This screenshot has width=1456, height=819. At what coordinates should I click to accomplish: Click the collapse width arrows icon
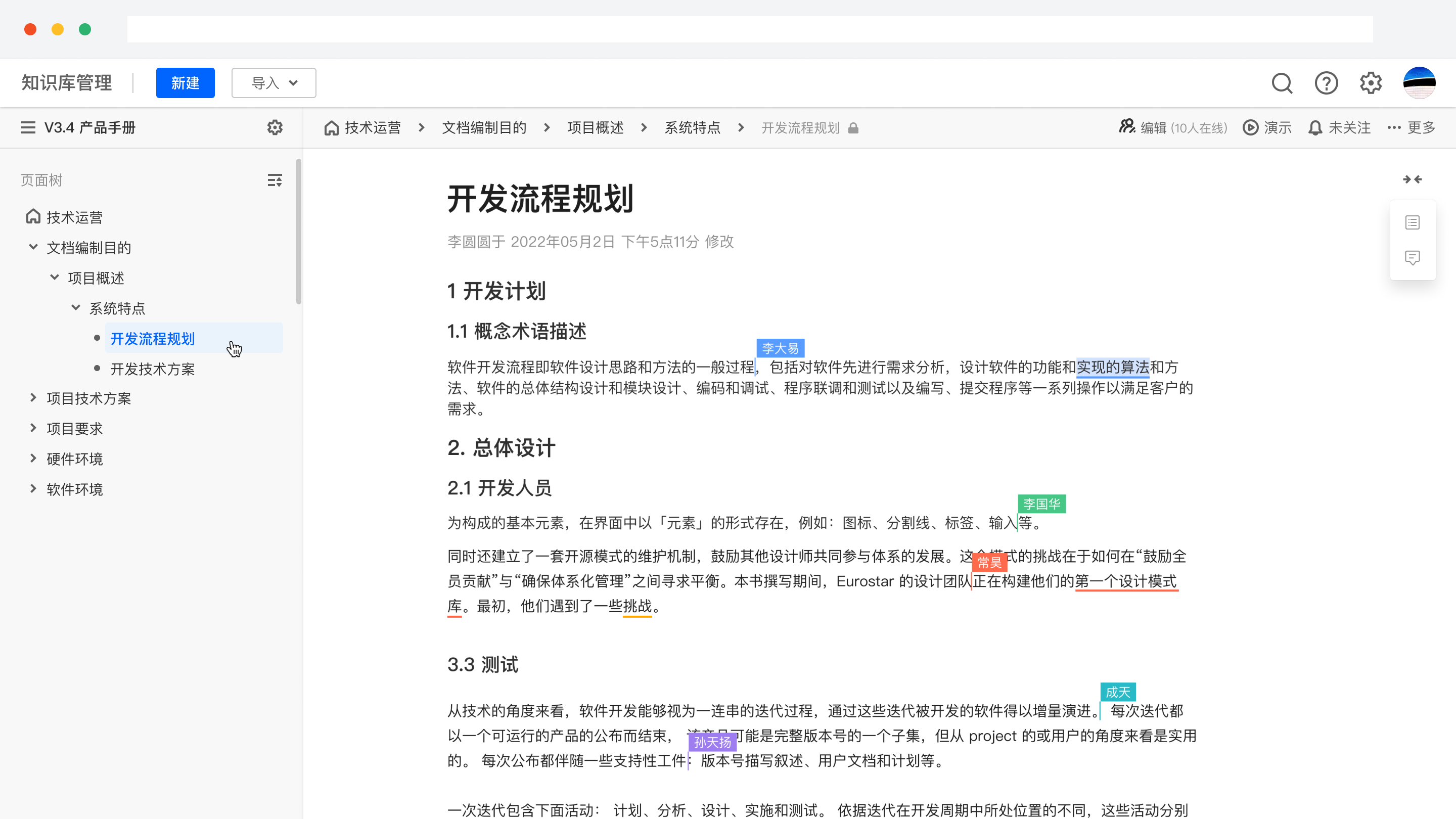[1412, 180]
